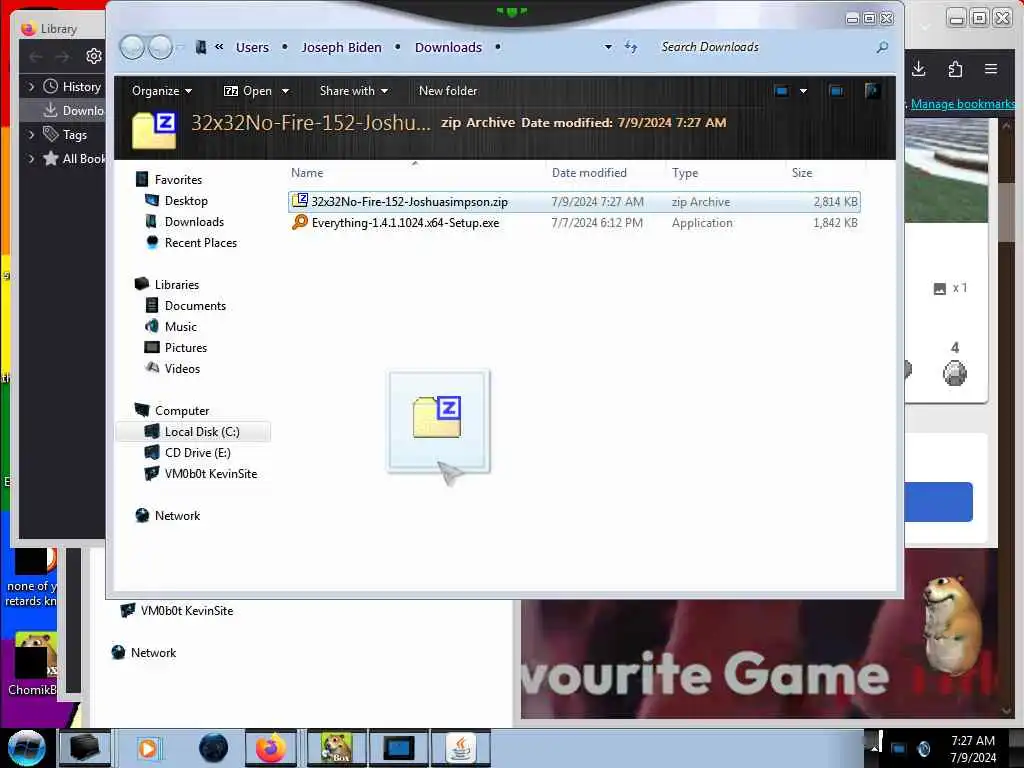Click the taskbar clock

[x=972, y=748]
